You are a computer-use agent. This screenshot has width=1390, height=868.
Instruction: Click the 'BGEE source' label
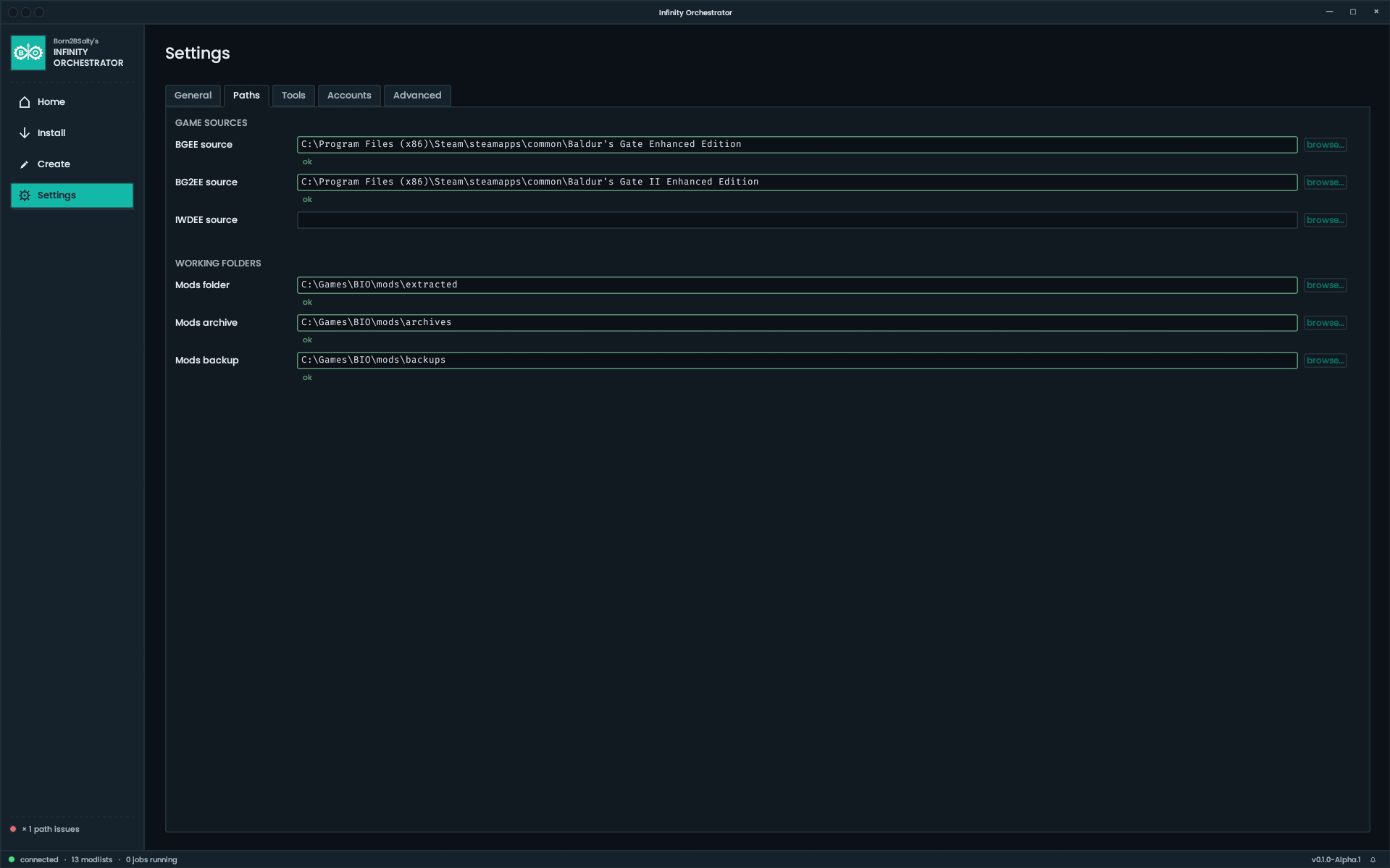(204, 145)
